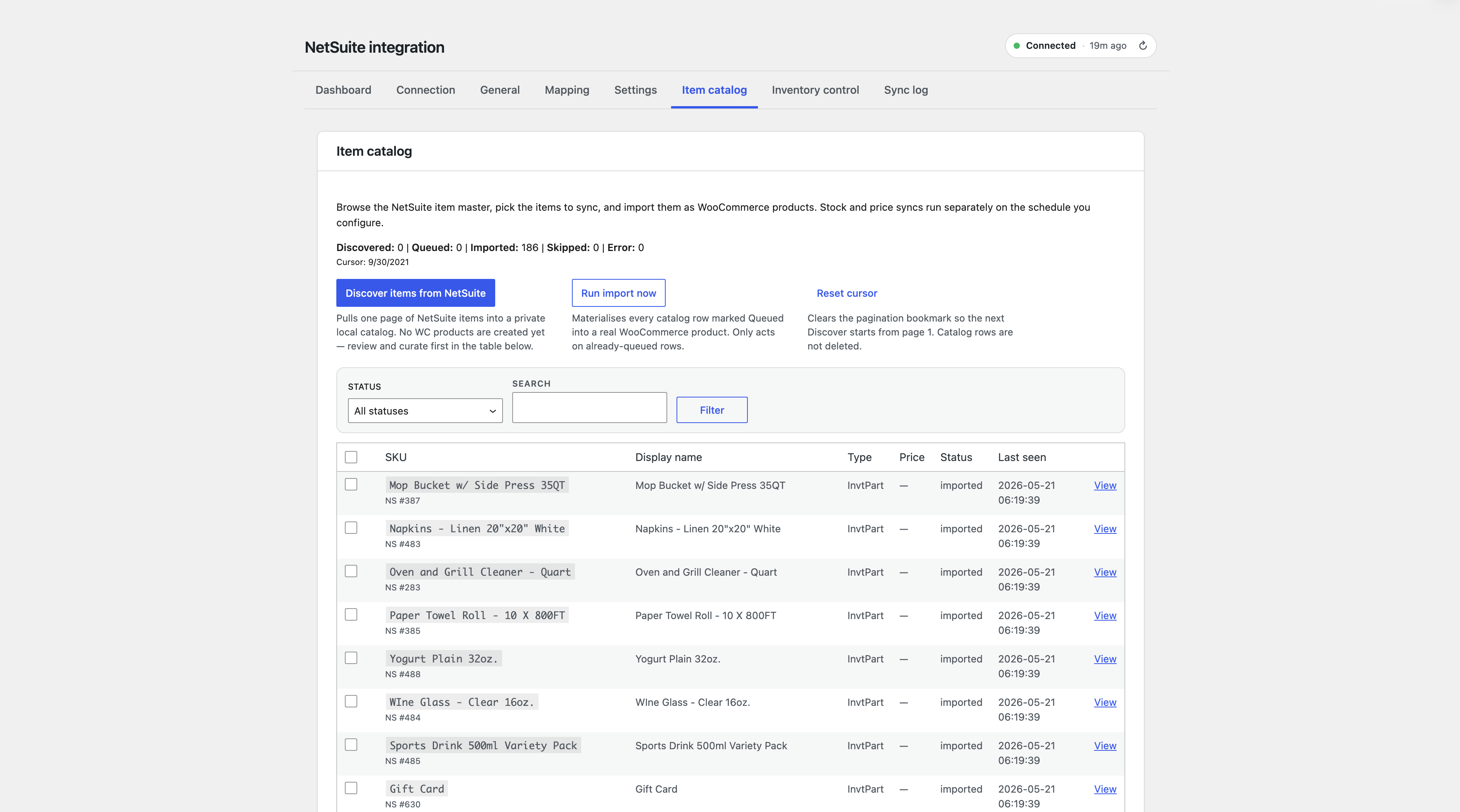Click the NS #387 identifier

403,501
